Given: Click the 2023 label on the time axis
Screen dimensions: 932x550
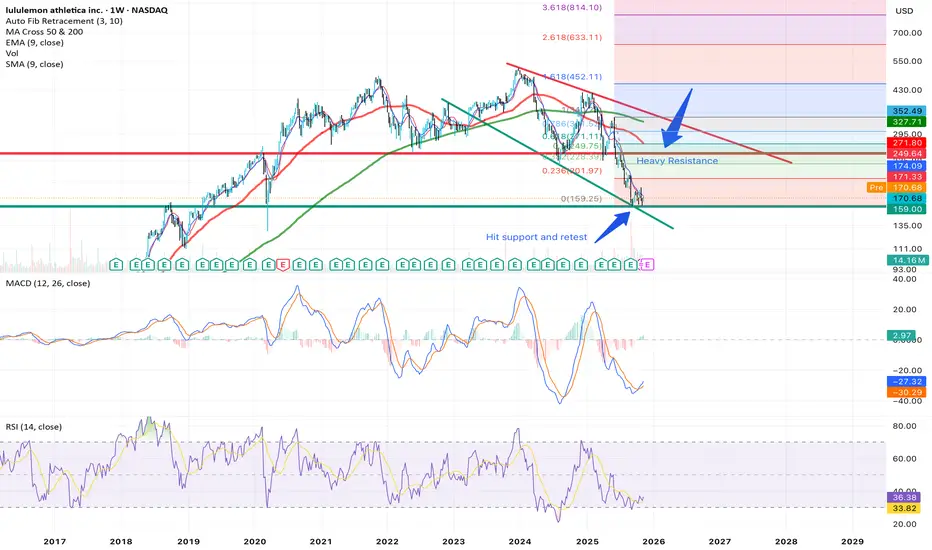Looking at the screenshot, I should [454, 541].
